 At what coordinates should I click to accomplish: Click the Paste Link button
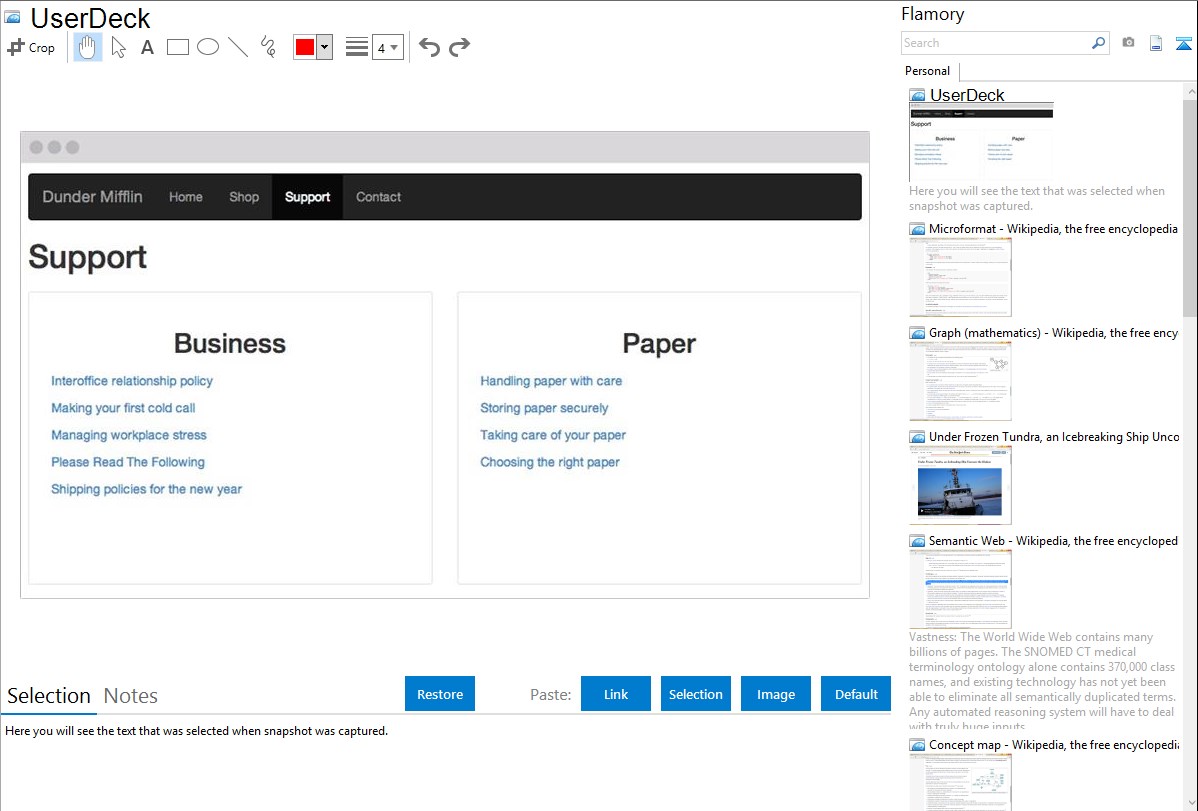point(616,694)
